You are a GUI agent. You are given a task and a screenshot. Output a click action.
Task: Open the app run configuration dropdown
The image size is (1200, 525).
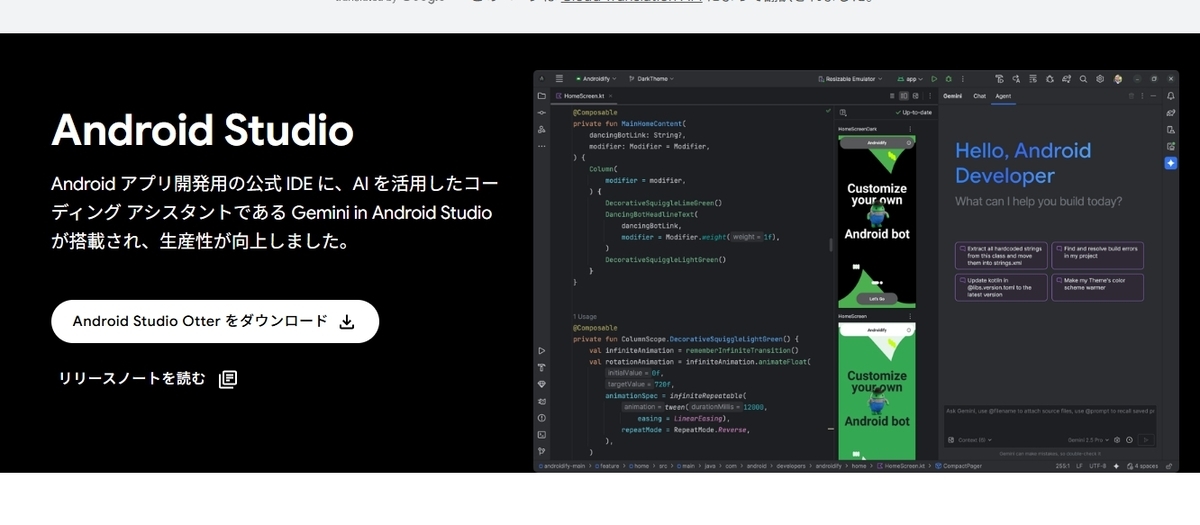tap(910, 79)
